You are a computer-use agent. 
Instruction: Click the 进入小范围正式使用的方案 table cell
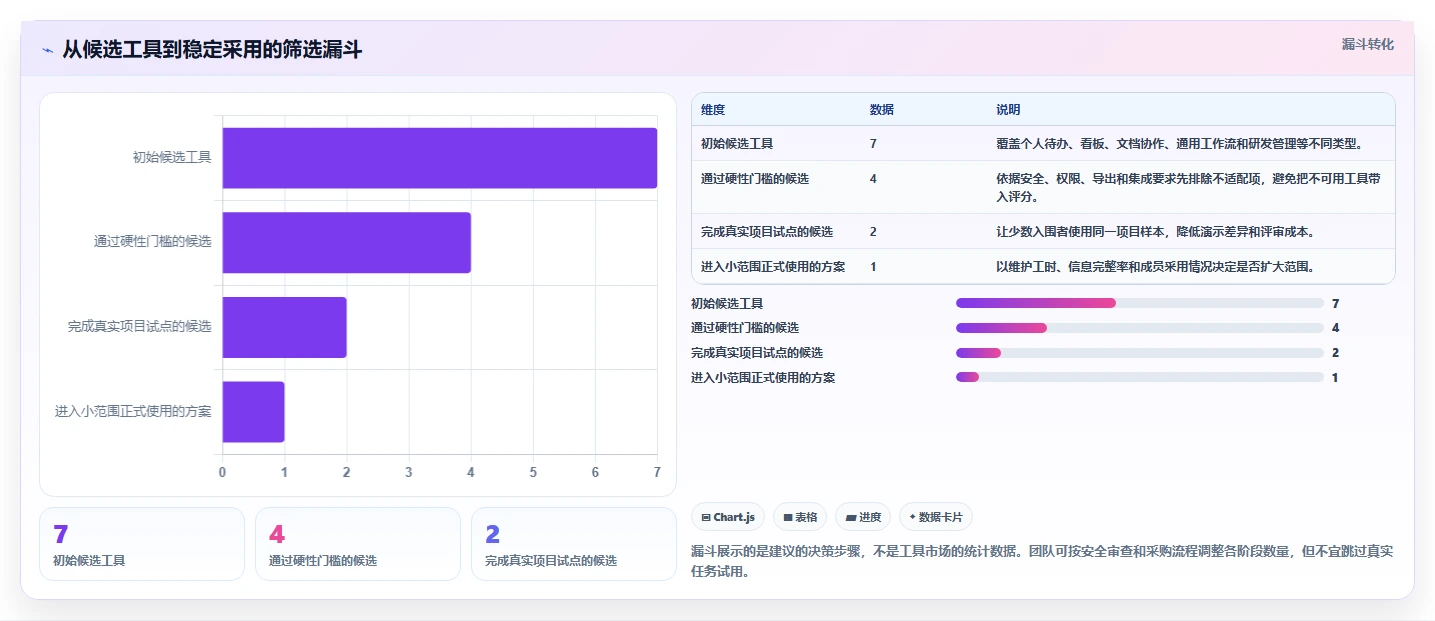(x=773, y=267)
